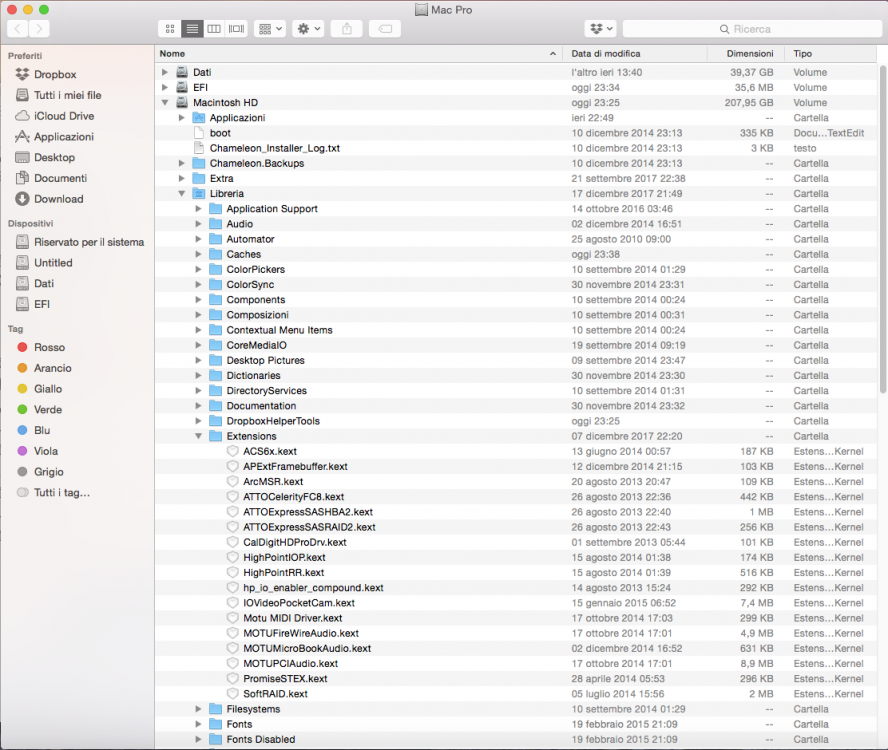The height and width of the screenshot is (750, 888).
Task: Collapse the Libreria folder
Action: coord(181,194)
